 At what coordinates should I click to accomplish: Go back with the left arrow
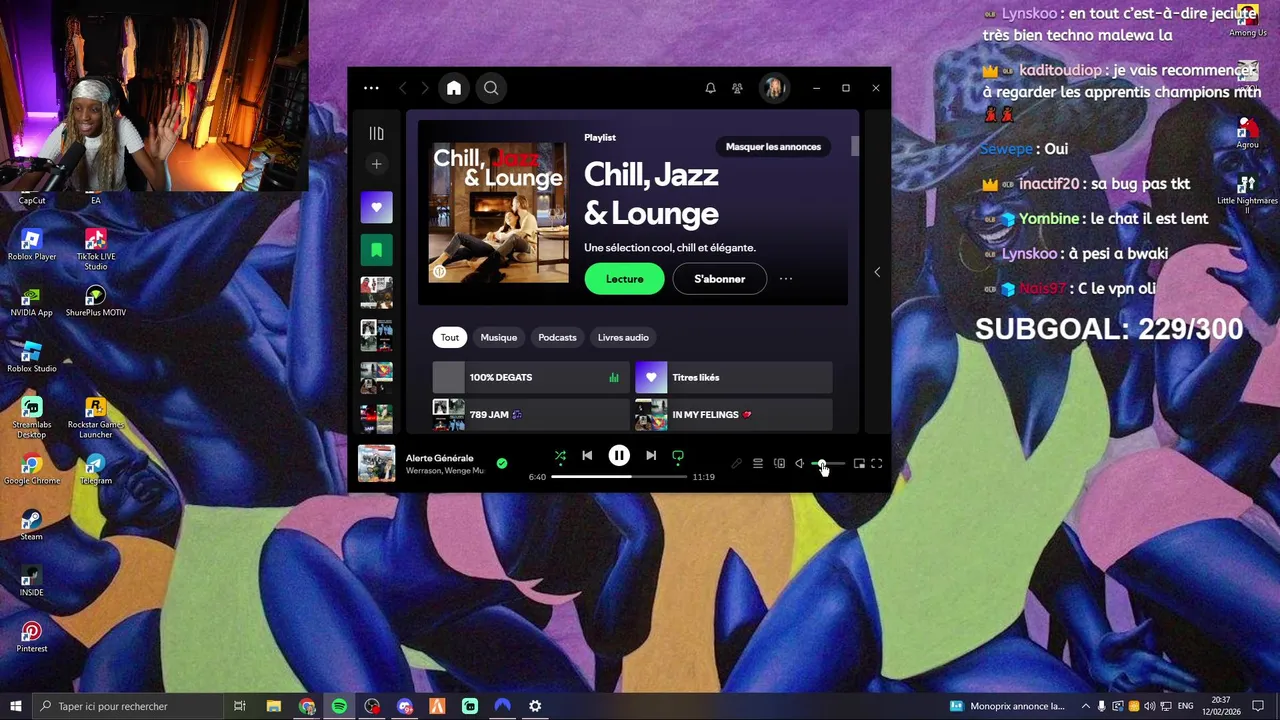click(403, 88)
